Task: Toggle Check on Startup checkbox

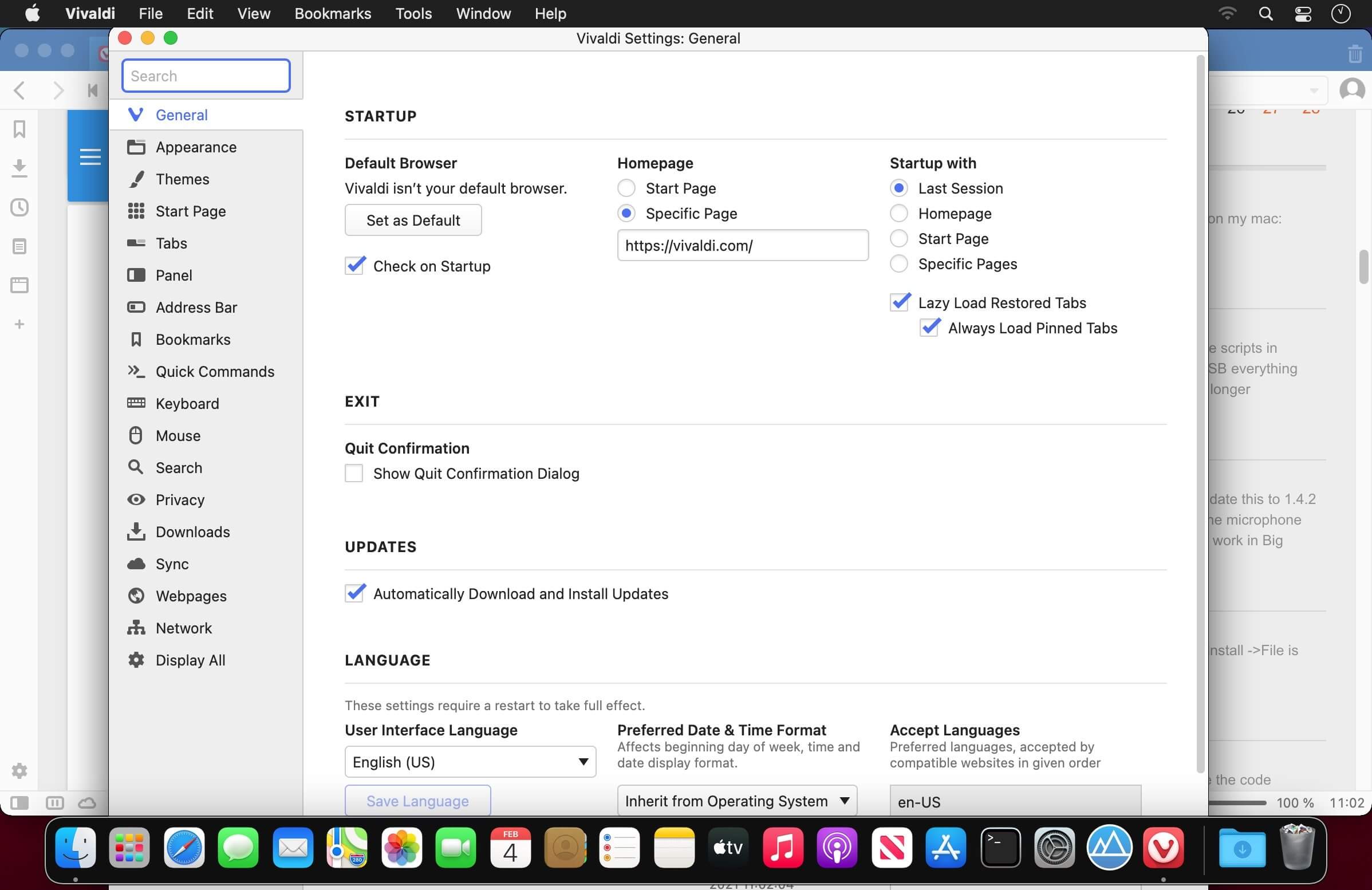Action: click(x=354, y=266)
